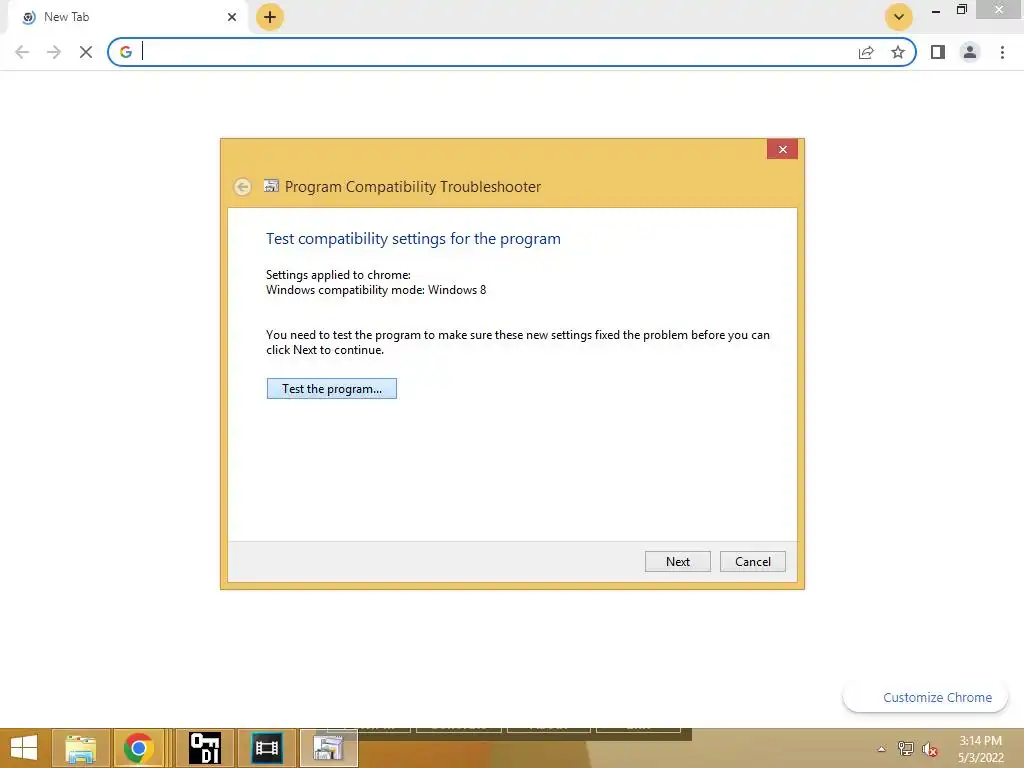Close the troubleshooter dialog with the red X

(782, 150)
